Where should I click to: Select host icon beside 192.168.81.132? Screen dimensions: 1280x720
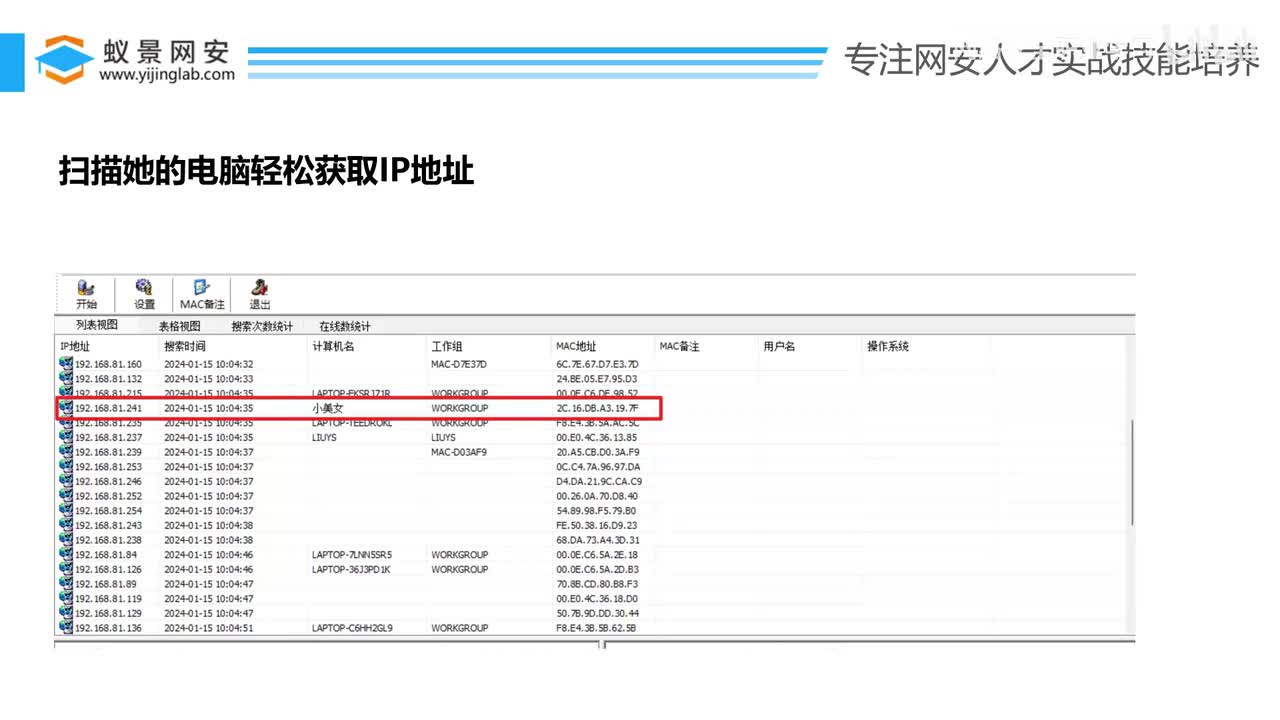pyautogui.click(x=66, y=379)
